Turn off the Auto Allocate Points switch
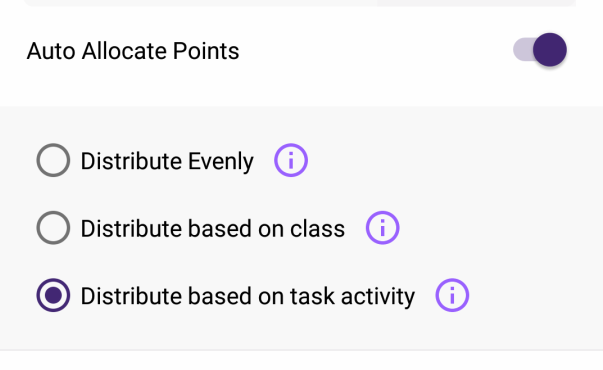Image resolution: width=603 pixels, height=370 pixels. (540, 50)
